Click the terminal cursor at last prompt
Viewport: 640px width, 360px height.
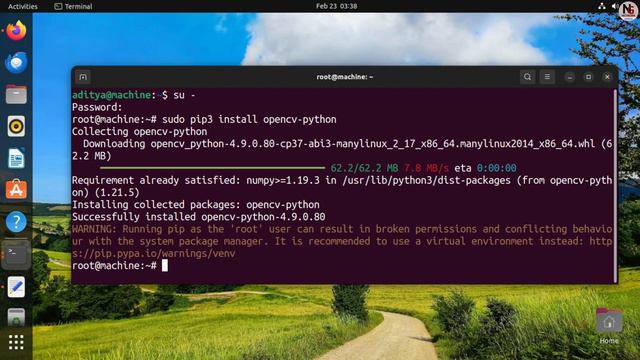(x=165, y=265)
